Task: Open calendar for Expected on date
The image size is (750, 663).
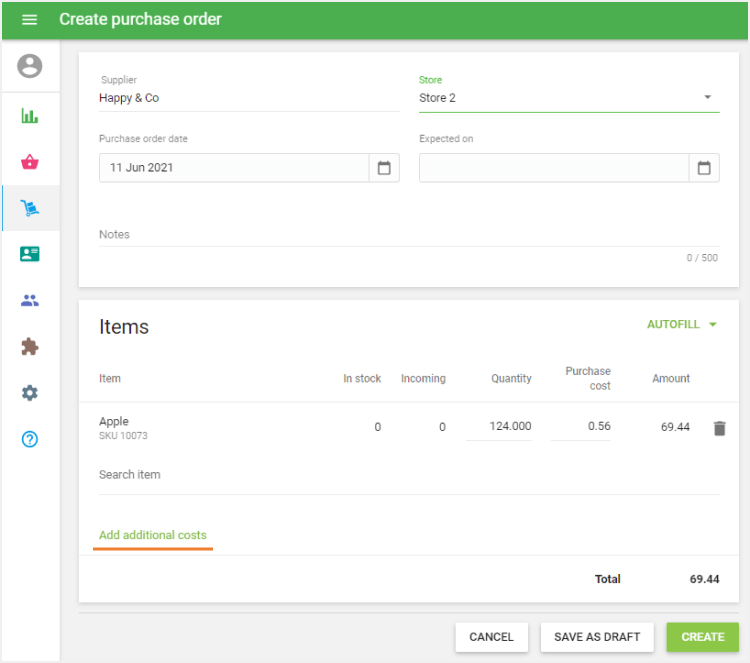Action: tap(704, 168)
